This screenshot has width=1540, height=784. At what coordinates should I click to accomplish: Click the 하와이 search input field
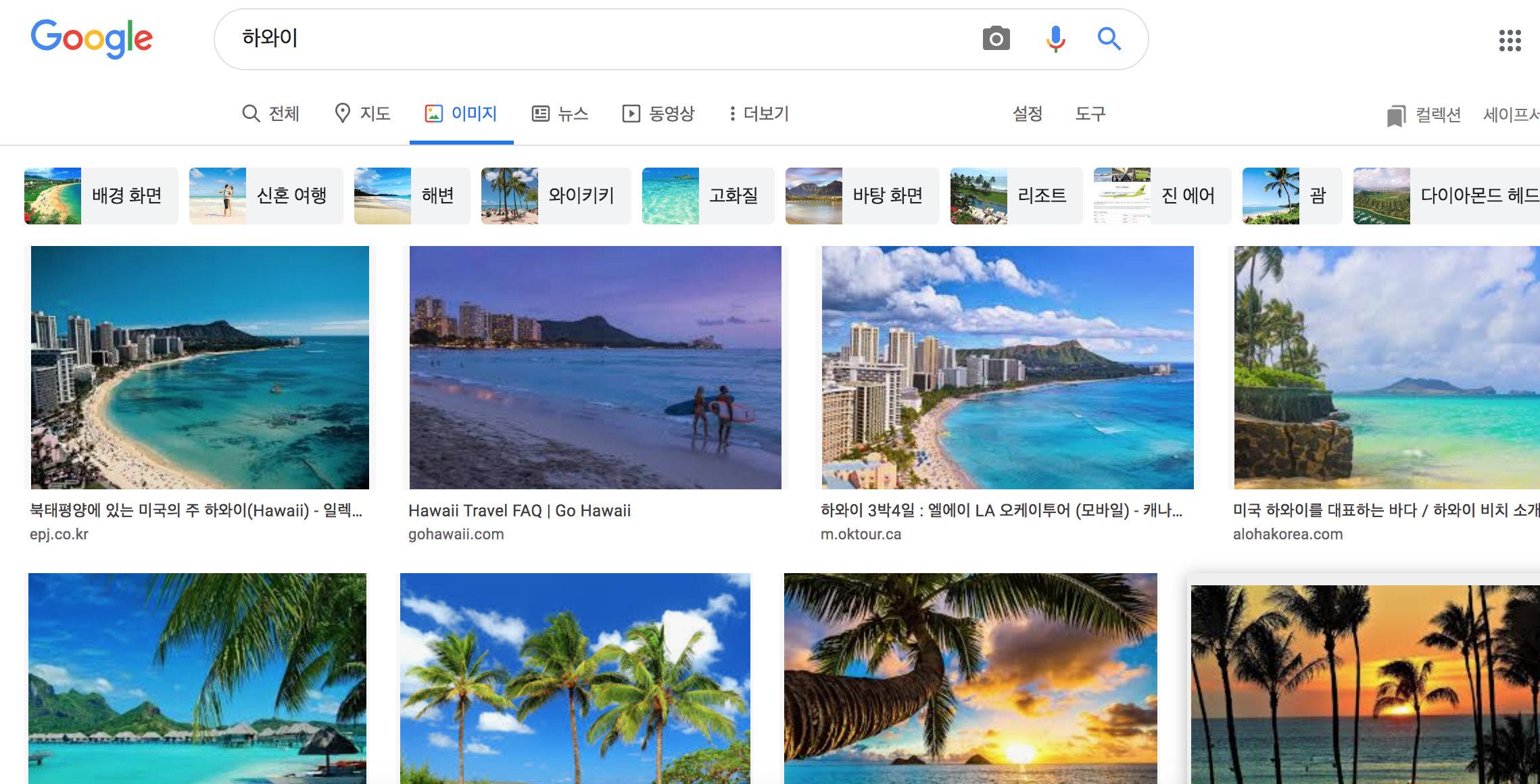[595, 39]
